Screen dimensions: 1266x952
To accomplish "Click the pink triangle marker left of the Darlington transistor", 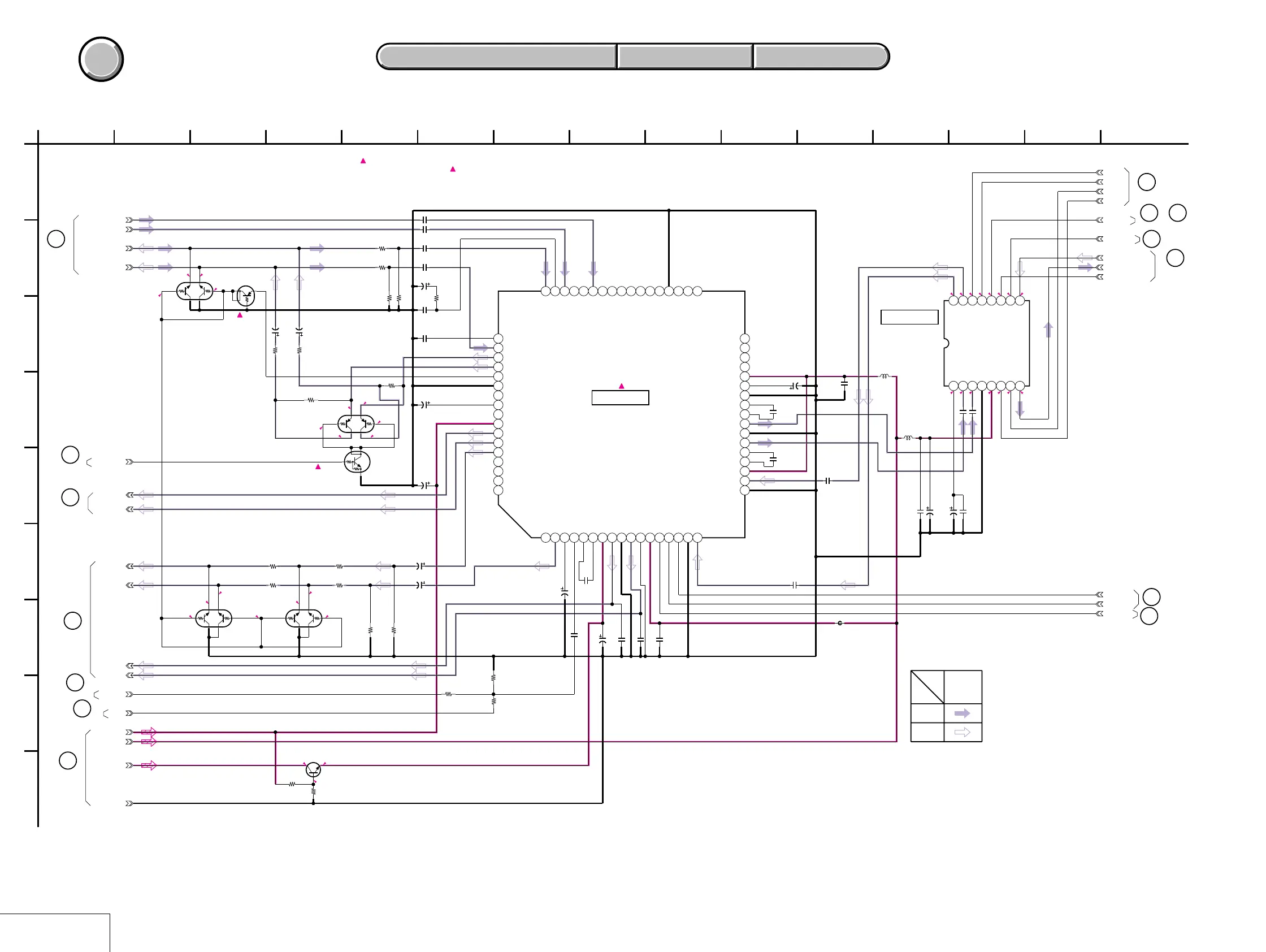I will 318,466.
